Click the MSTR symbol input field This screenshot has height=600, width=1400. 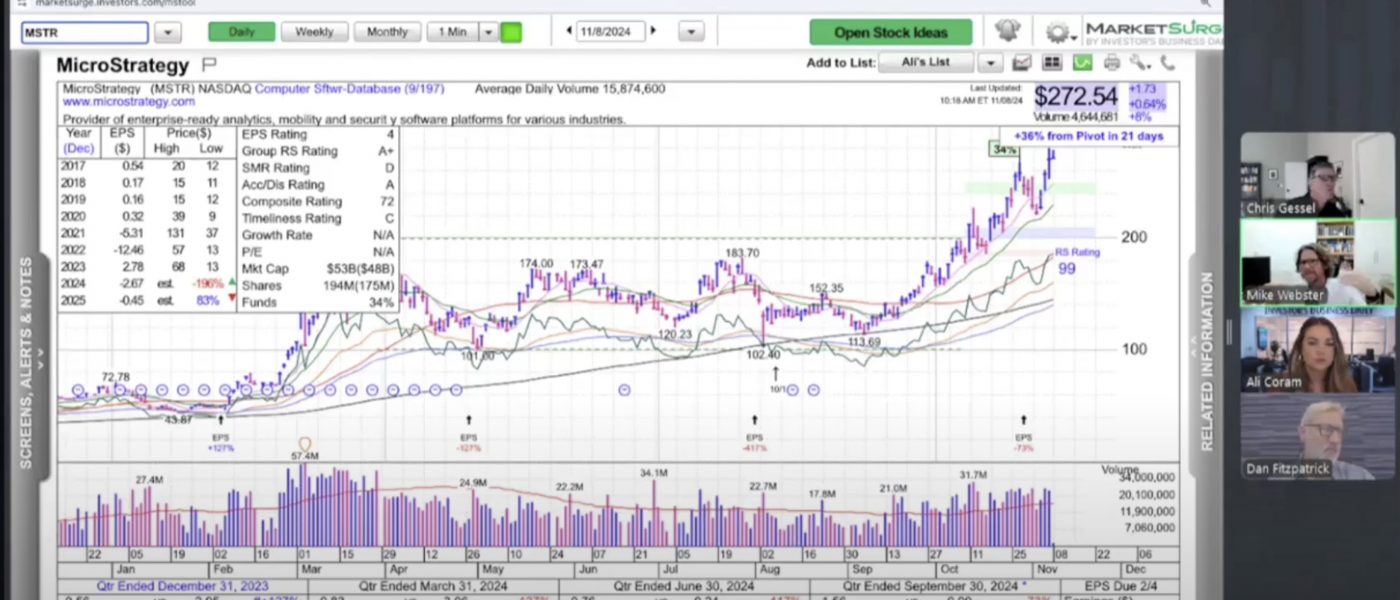(85, 32)
